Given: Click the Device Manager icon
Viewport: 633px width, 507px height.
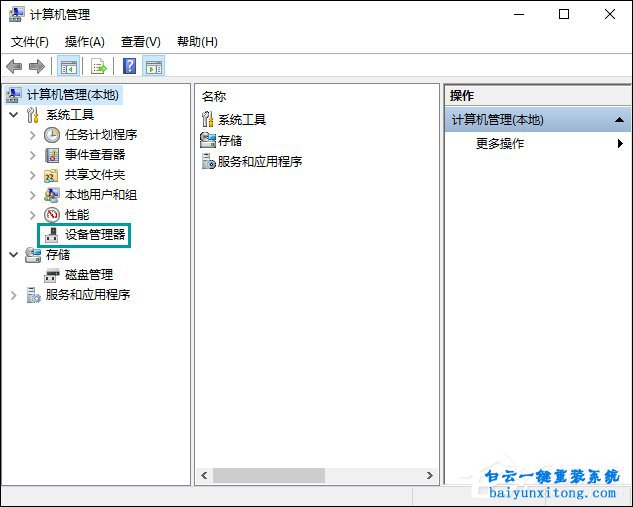Looking at the screenshot, I should point(52,235).
